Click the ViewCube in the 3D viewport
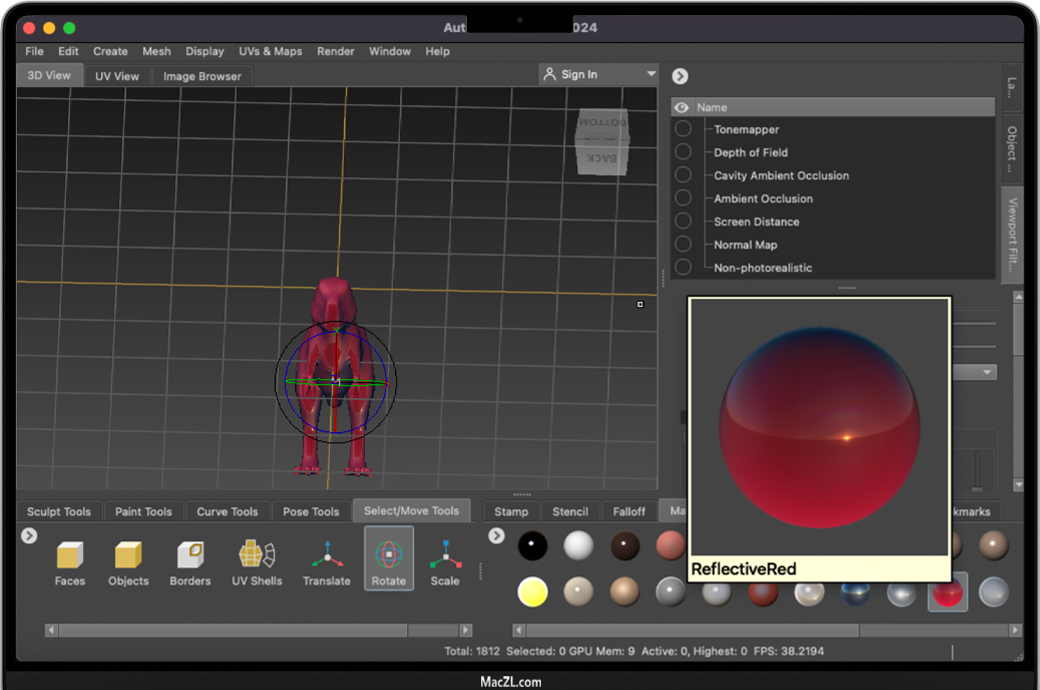 tap(603, 141)
